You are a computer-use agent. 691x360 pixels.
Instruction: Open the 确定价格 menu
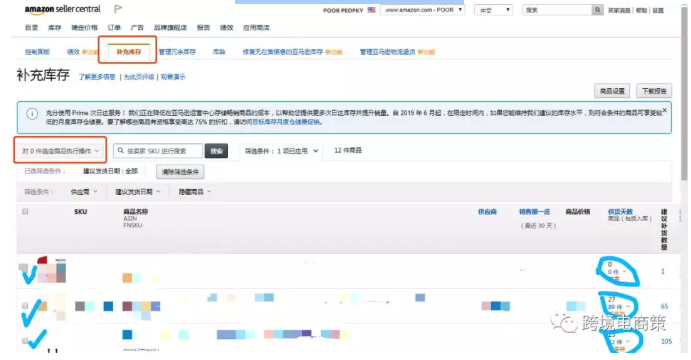84,27
